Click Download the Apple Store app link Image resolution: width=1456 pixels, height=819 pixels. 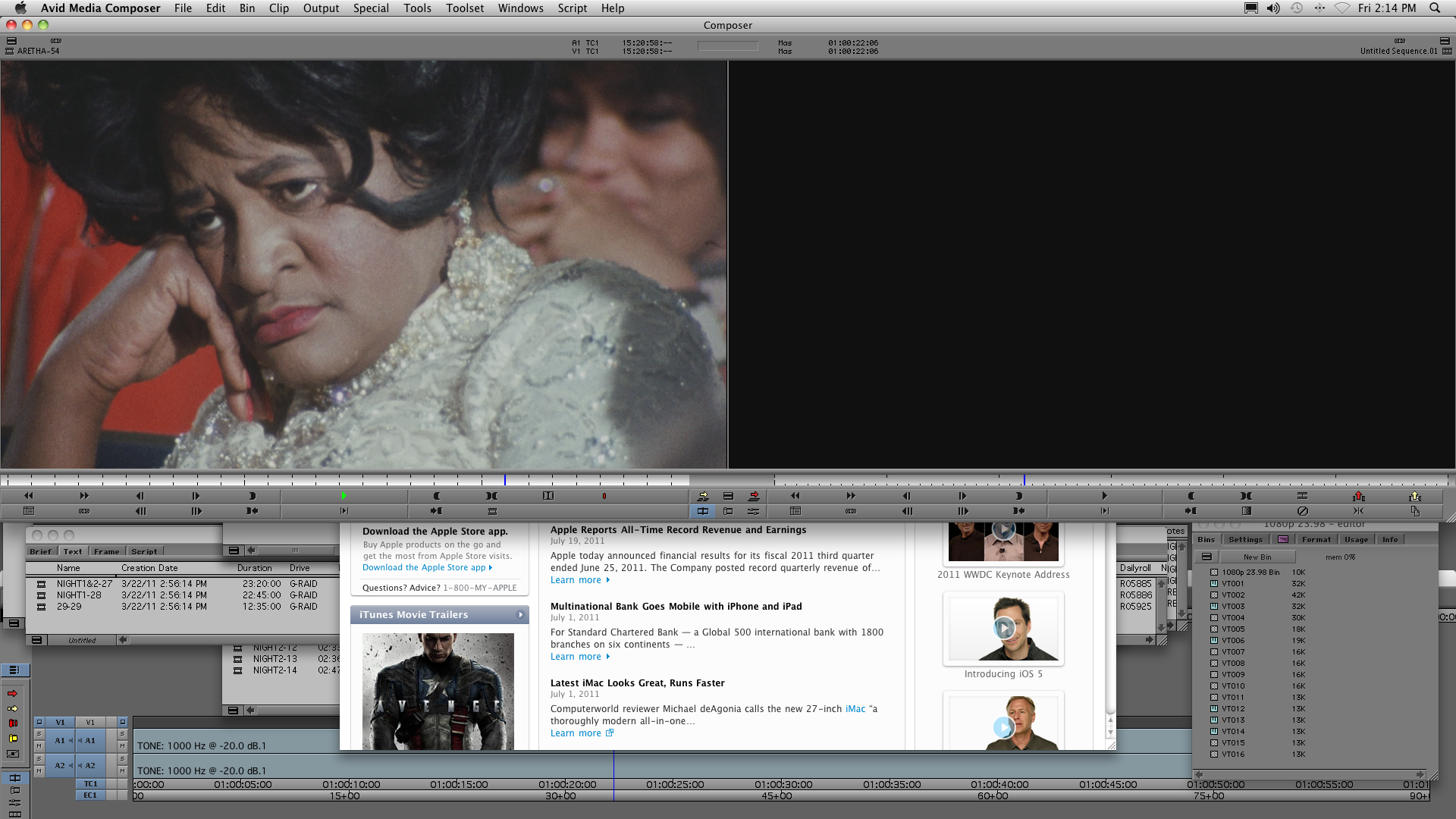tap(424, 567)
